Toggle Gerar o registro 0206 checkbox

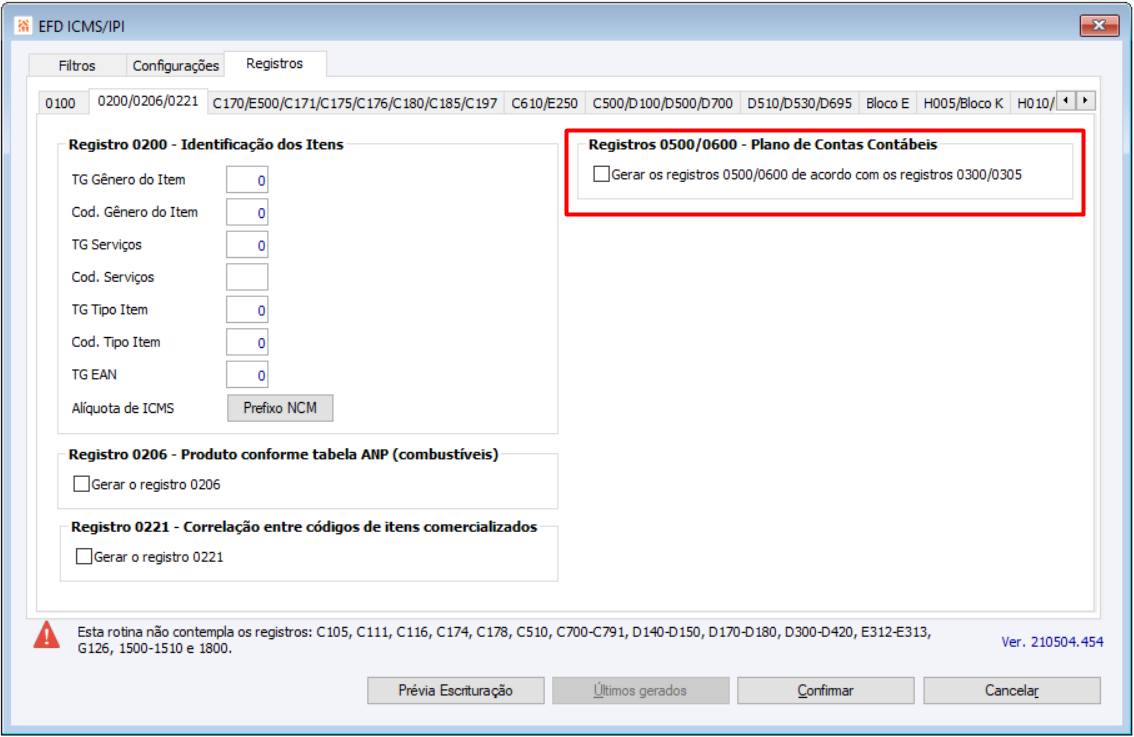82,484
